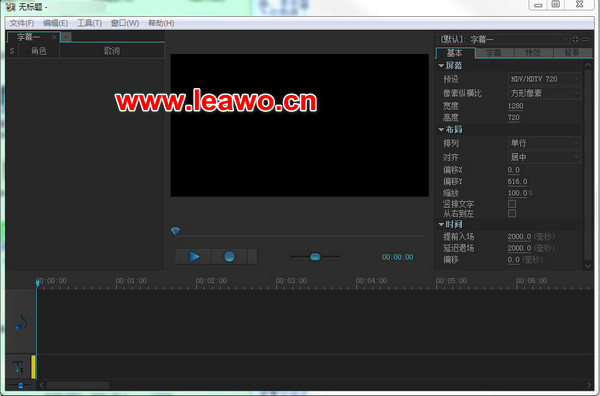Viewport: 600px width, 396px height.
Task: Enable the 竖排文字 checkbox
Action: (512, 204)
